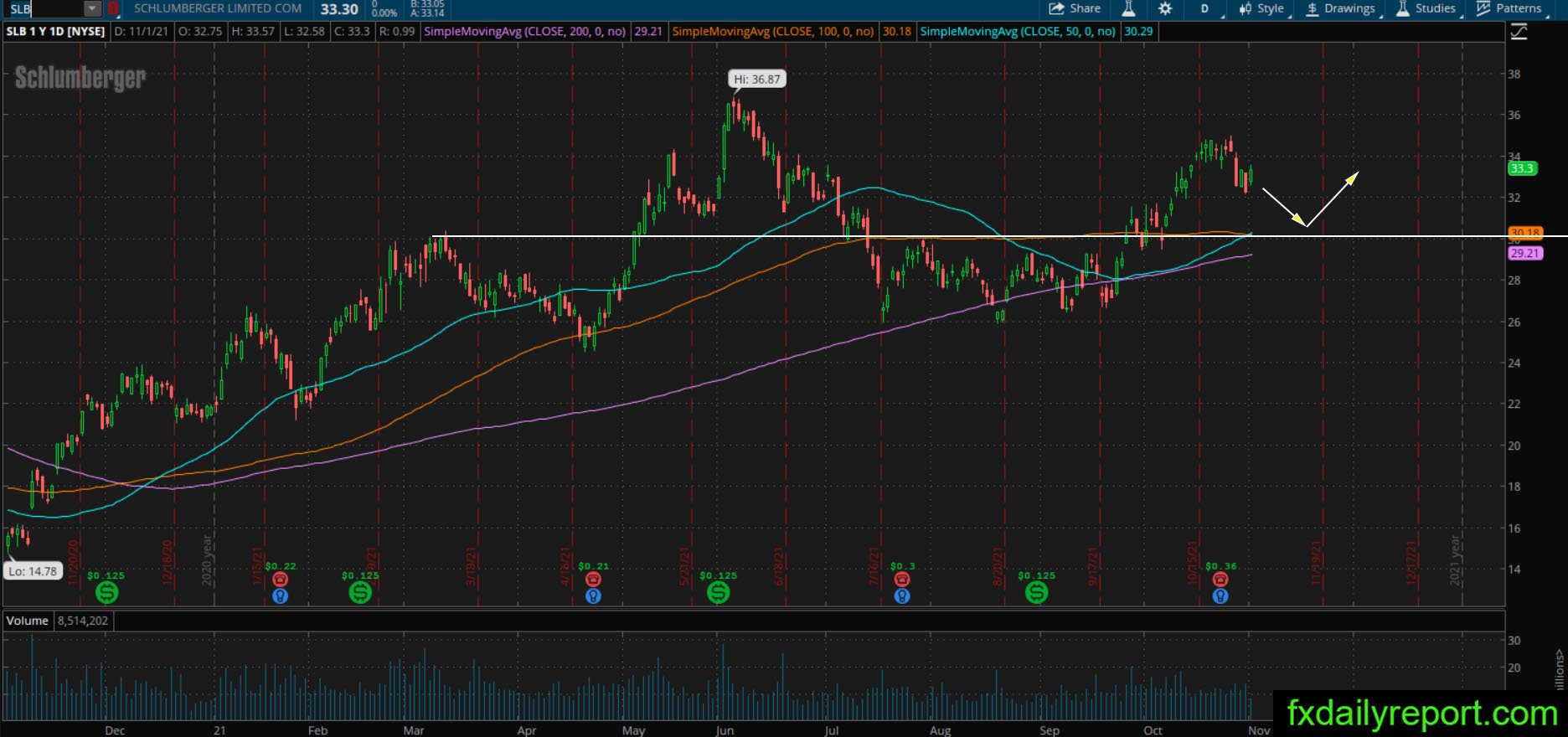This screenshot has width=1568, height=737.
Task: Click the D: 11/1/21 date readout
Action: point(141,31)
